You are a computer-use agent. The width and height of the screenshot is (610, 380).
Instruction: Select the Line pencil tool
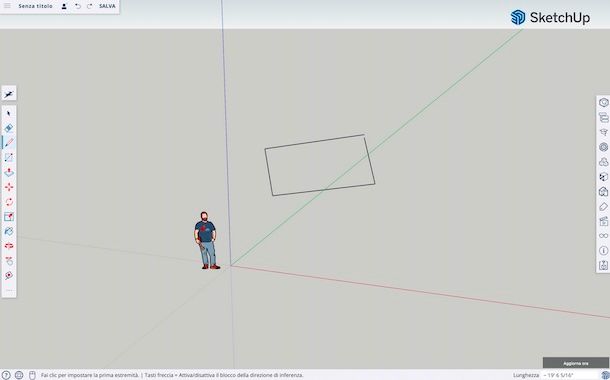(9, 142)
